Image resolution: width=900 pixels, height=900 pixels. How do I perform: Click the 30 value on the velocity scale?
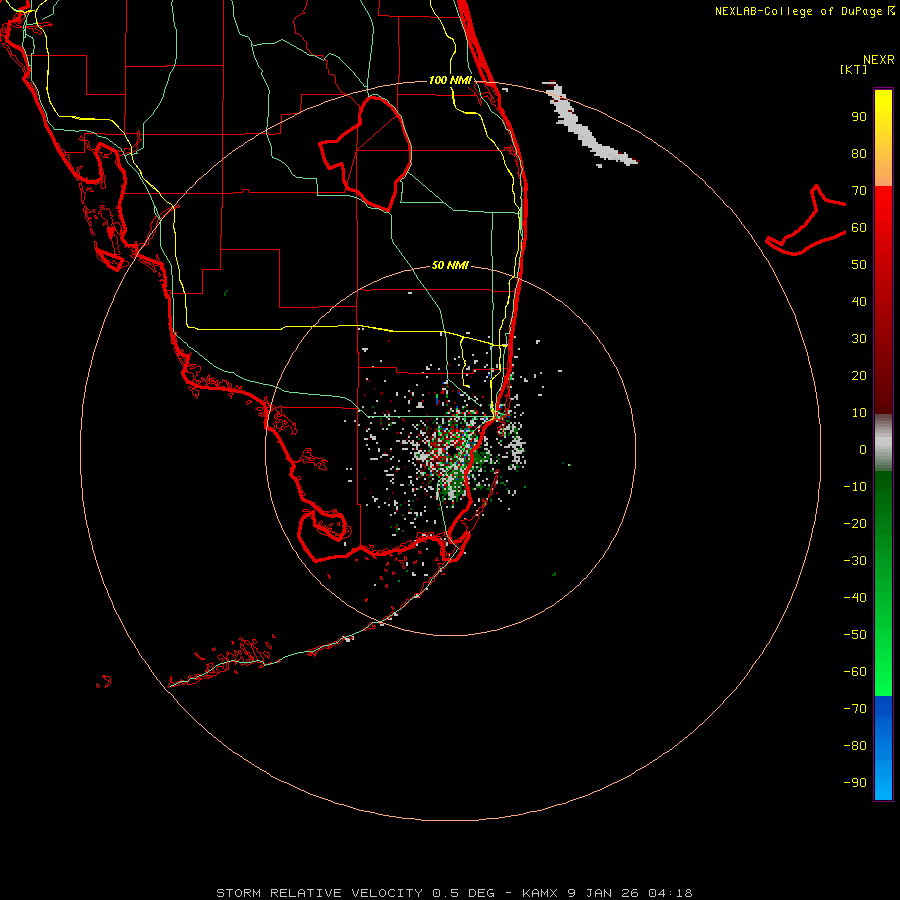click(x=859, y=339)
